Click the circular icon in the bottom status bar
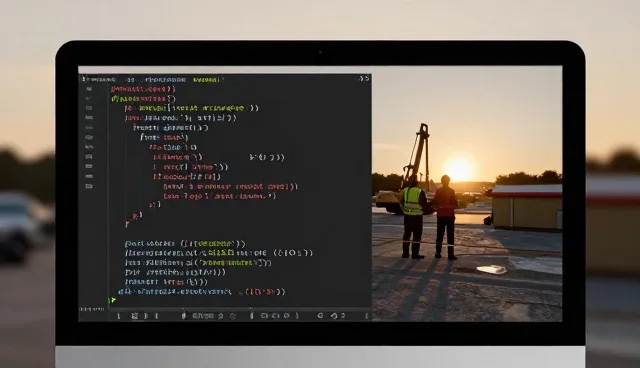 pos(320,315)
